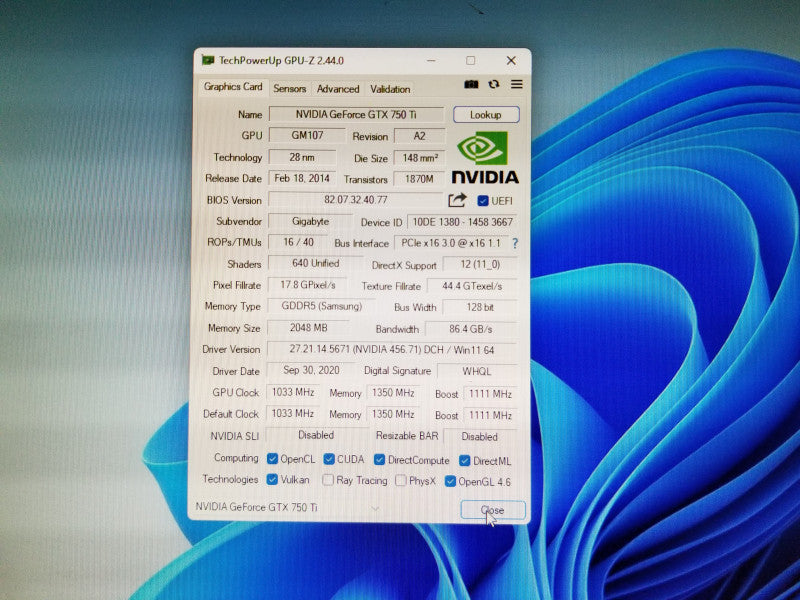Click the Lookup button
The image size is (800, 600).
pyautogui.click(x=486, y=115)
